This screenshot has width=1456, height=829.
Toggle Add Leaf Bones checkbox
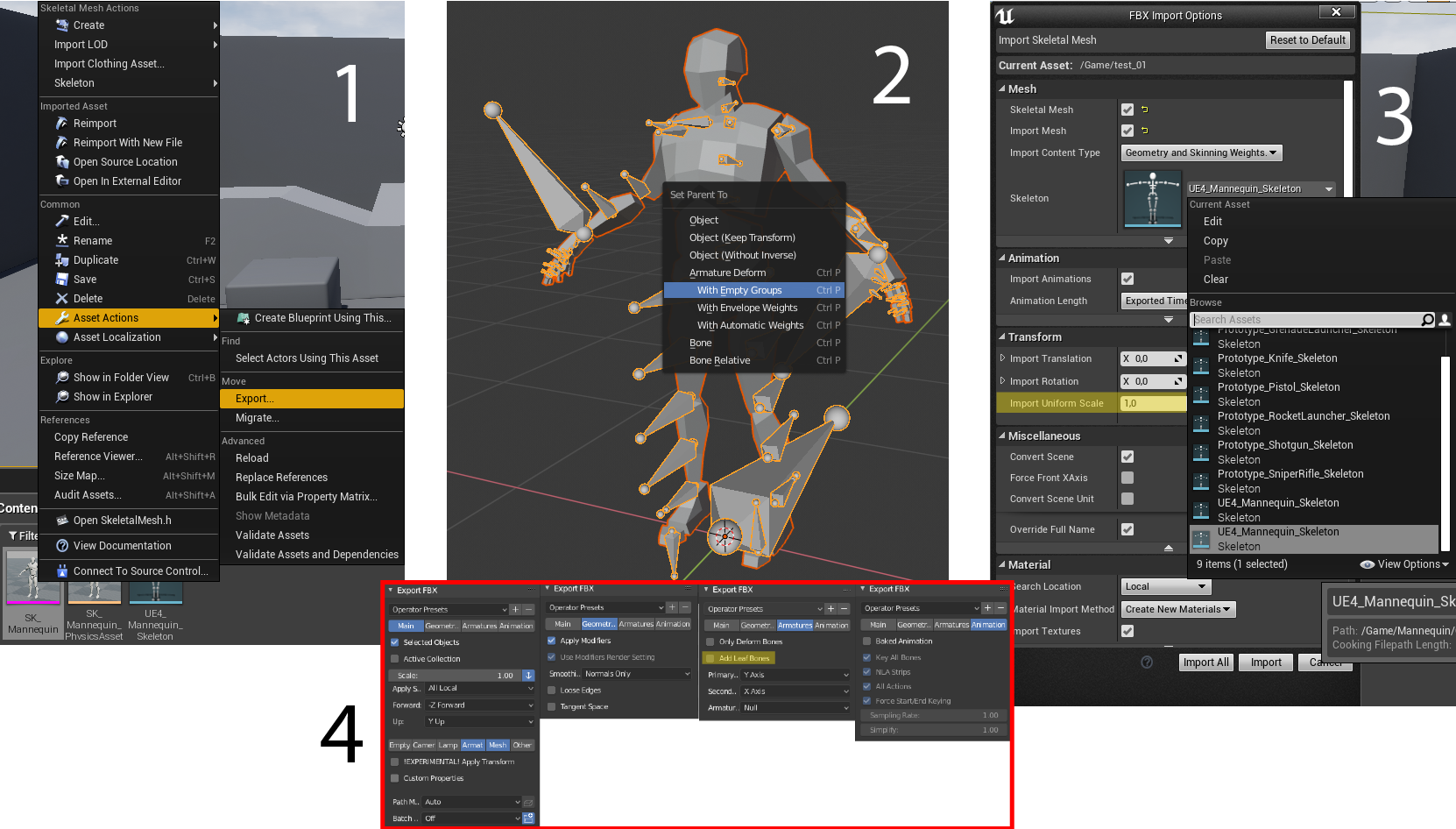(x=710, y=658)
